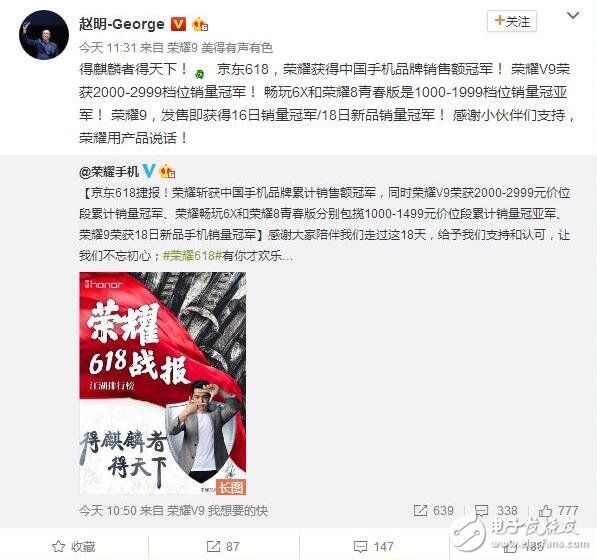Click the blue V badge beside 荣耀手机
The height and width of the screenshot is (560, 597).
(149, 171)
